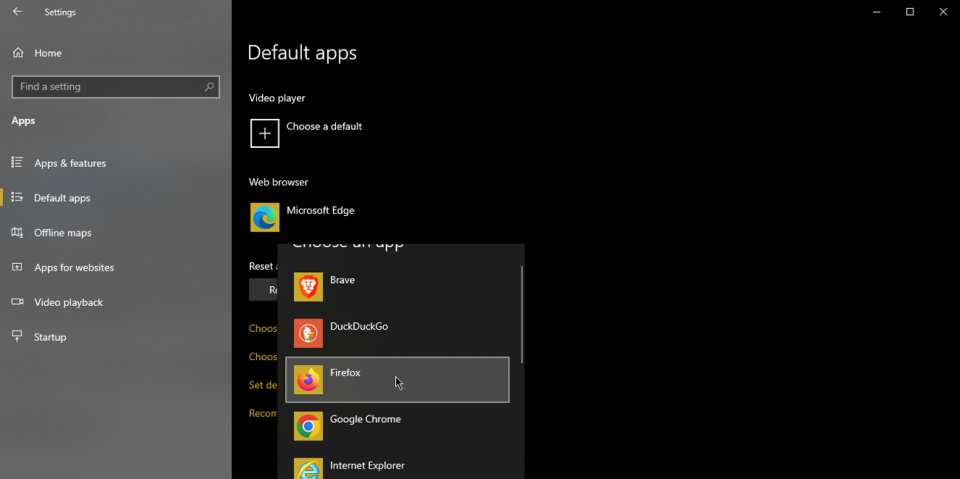
Task: Click the search magnifier icon
Action: coord(209,87)
